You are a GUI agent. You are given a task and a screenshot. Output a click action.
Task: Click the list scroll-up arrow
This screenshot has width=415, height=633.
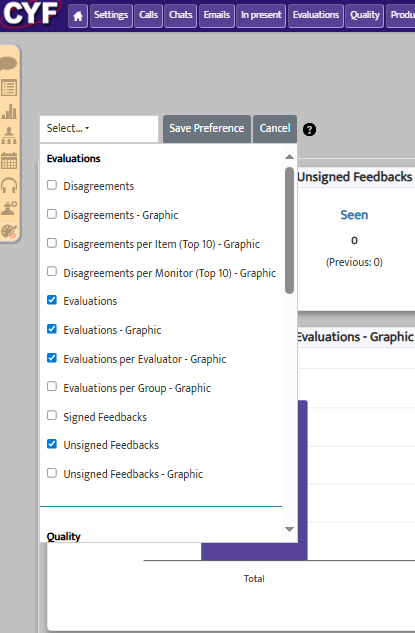coord(289,157)
